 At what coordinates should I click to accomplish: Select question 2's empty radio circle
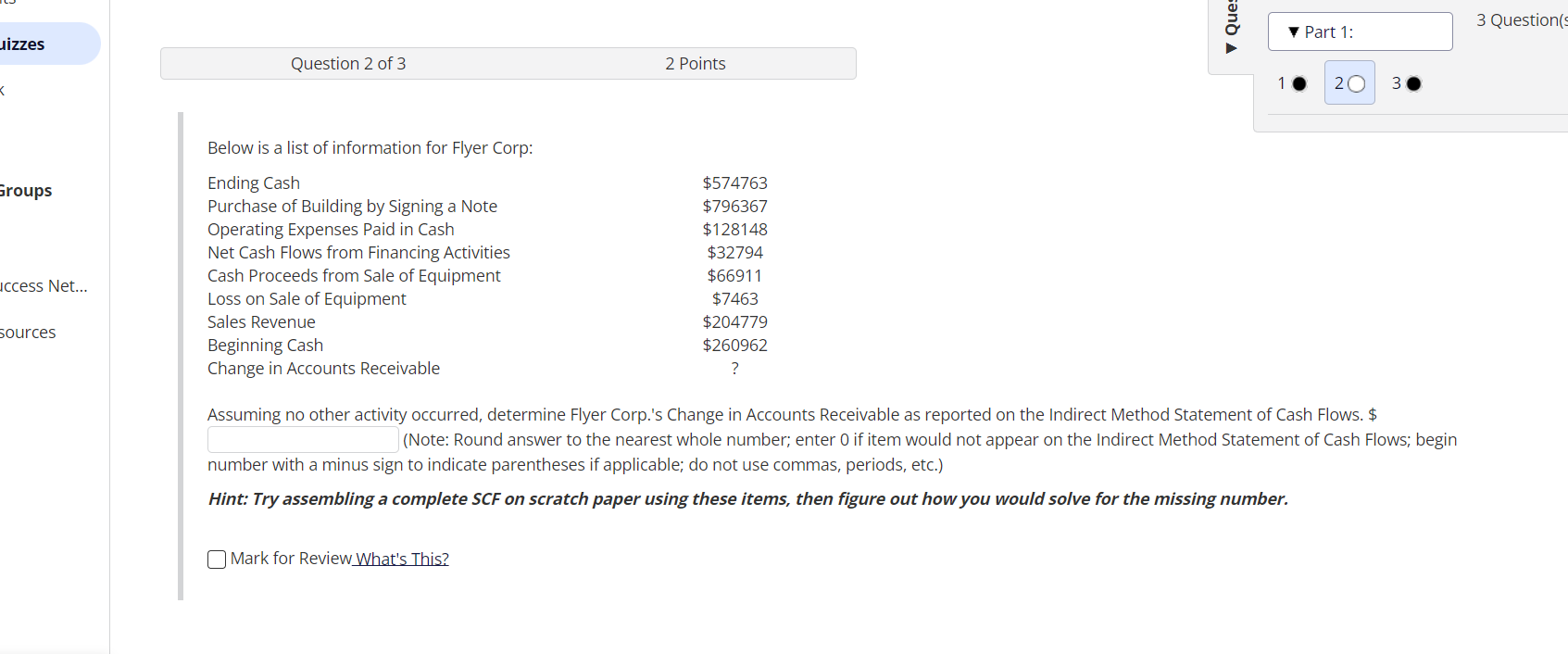click(1355, 82)
